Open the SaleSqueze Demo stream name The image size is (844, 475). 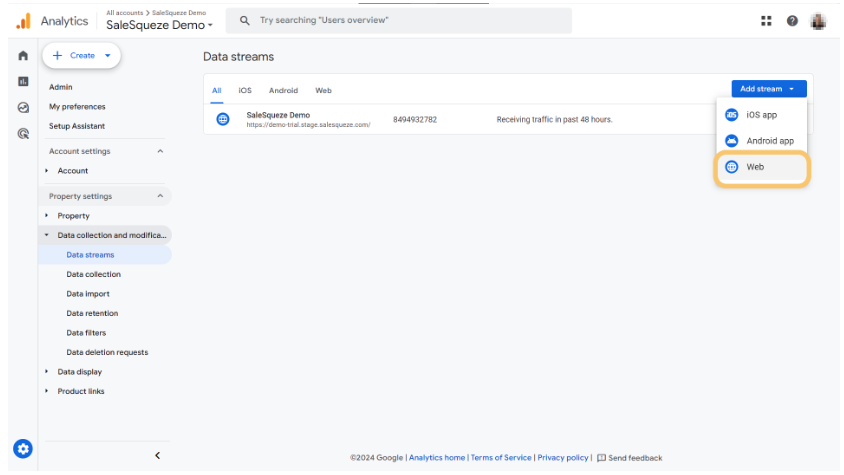278,115
